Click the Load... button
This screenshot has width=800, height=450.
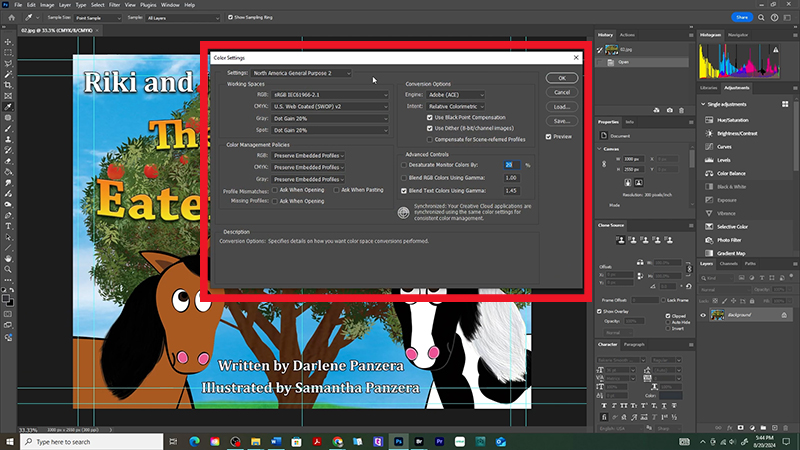tap(562, 107)
